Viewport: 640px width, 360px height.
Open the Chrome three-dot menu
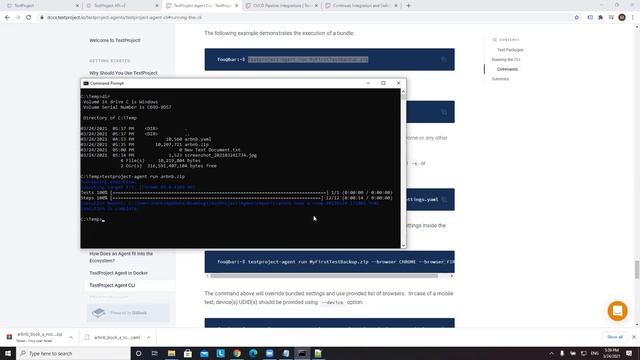point(633,18)
